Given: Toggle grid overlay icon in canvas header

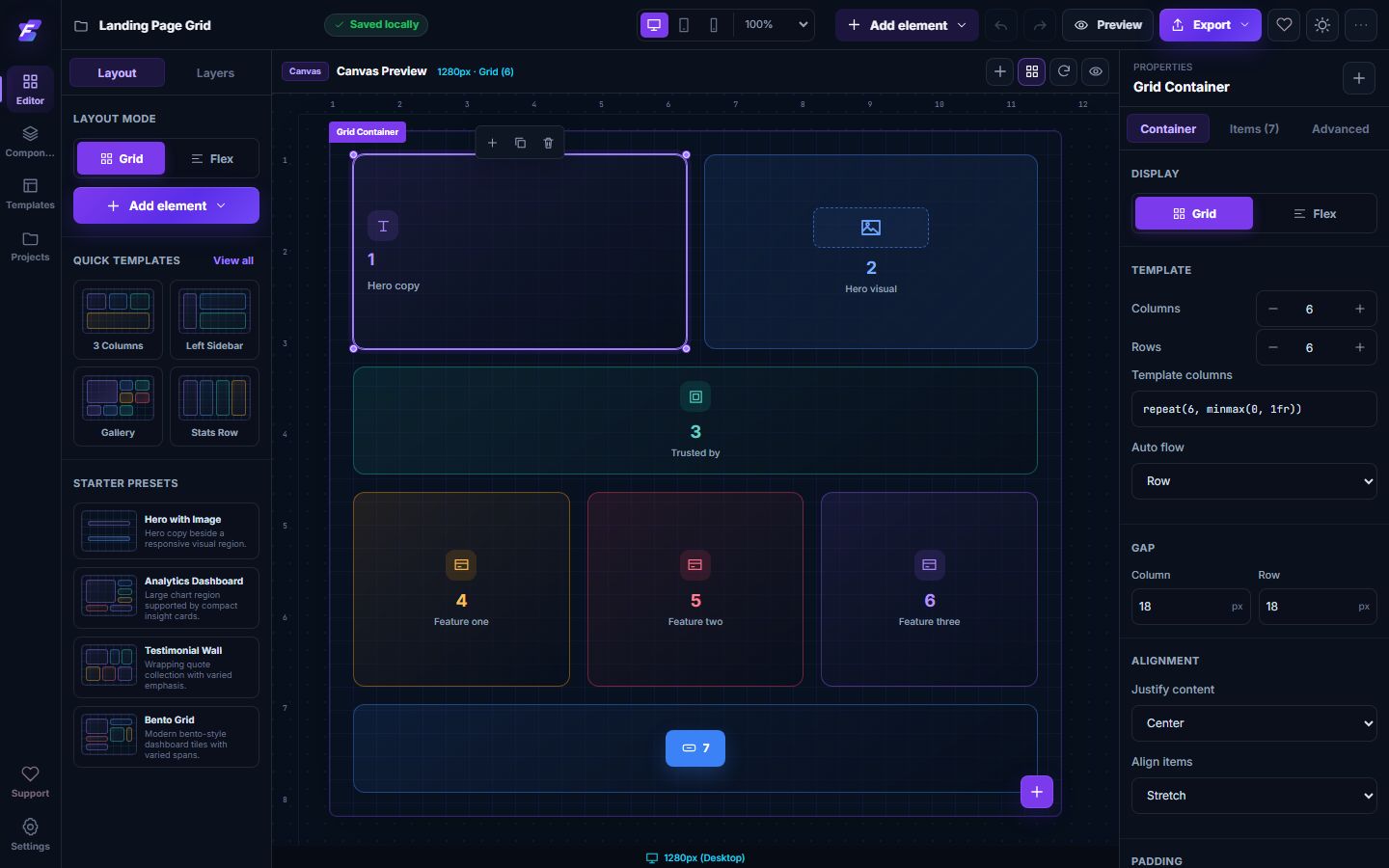Looking at the screenshot, I should 1032,71.
